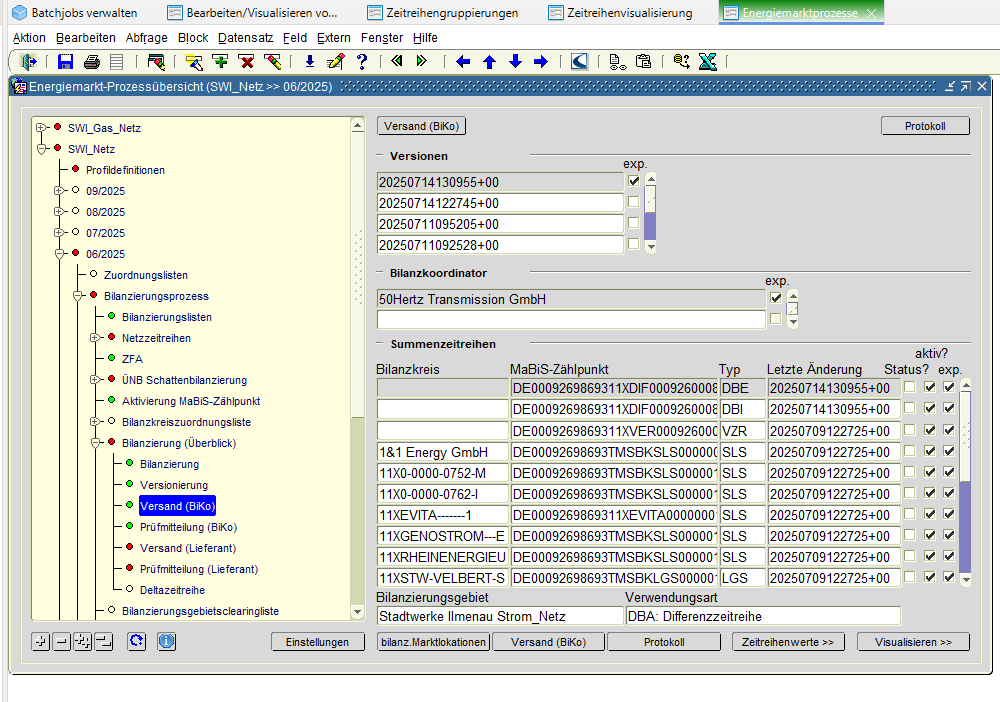
Task: Open the Datensatz menu
Action: click(244, 37)
